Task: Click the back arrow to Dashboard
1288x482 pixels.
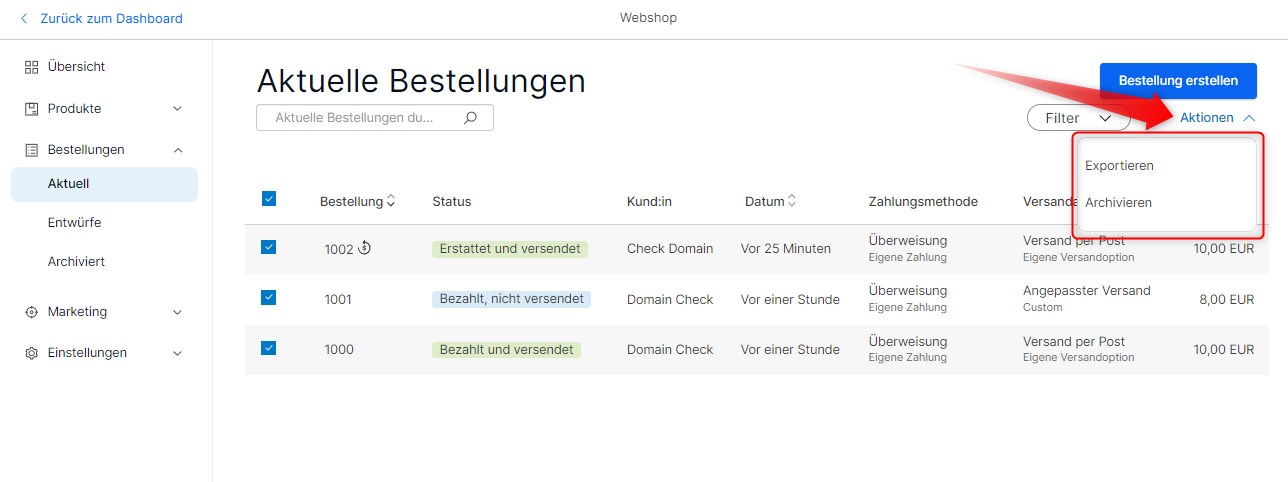Action: [x=24, y=19]
